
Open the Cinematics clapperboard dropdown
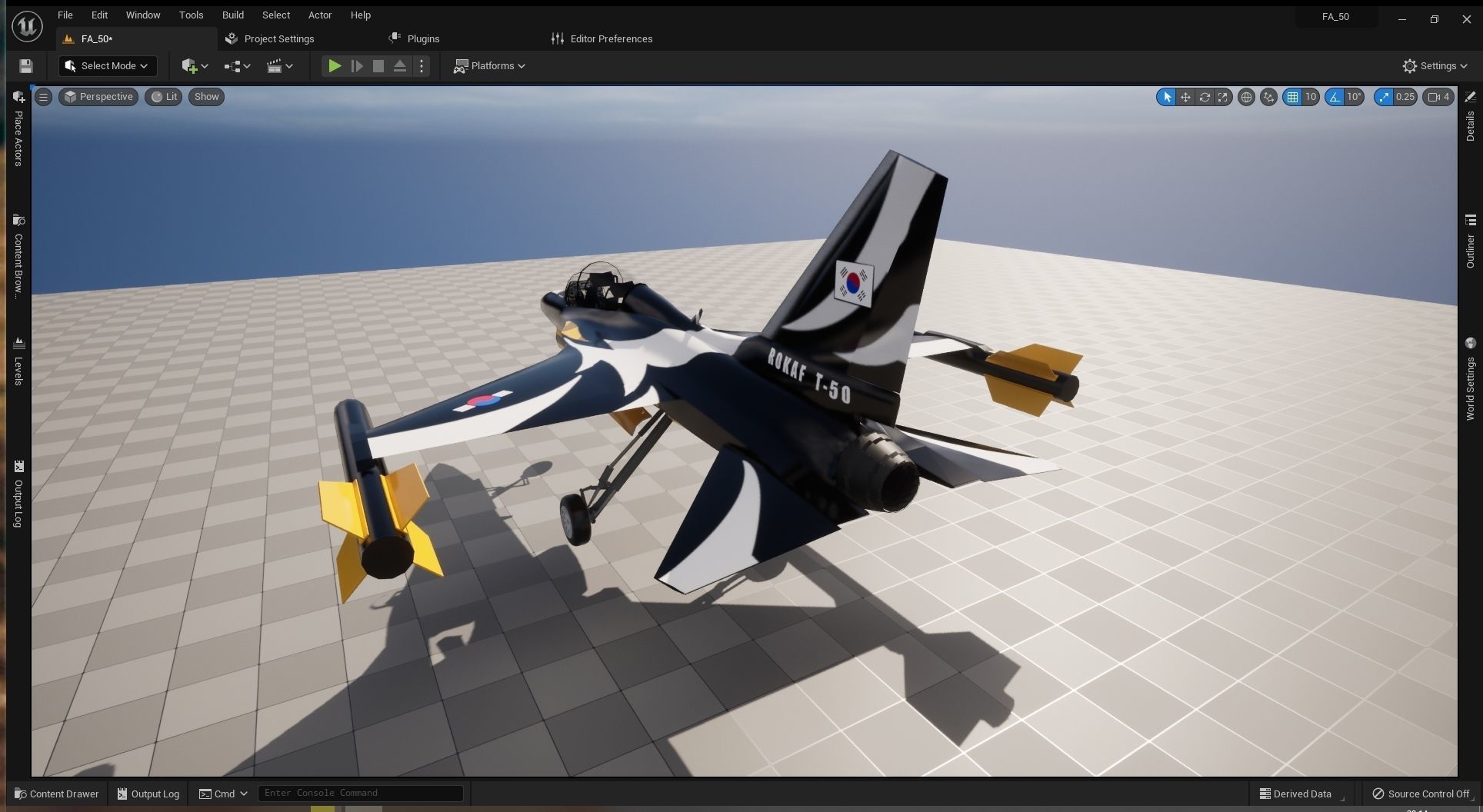(279, 66)
